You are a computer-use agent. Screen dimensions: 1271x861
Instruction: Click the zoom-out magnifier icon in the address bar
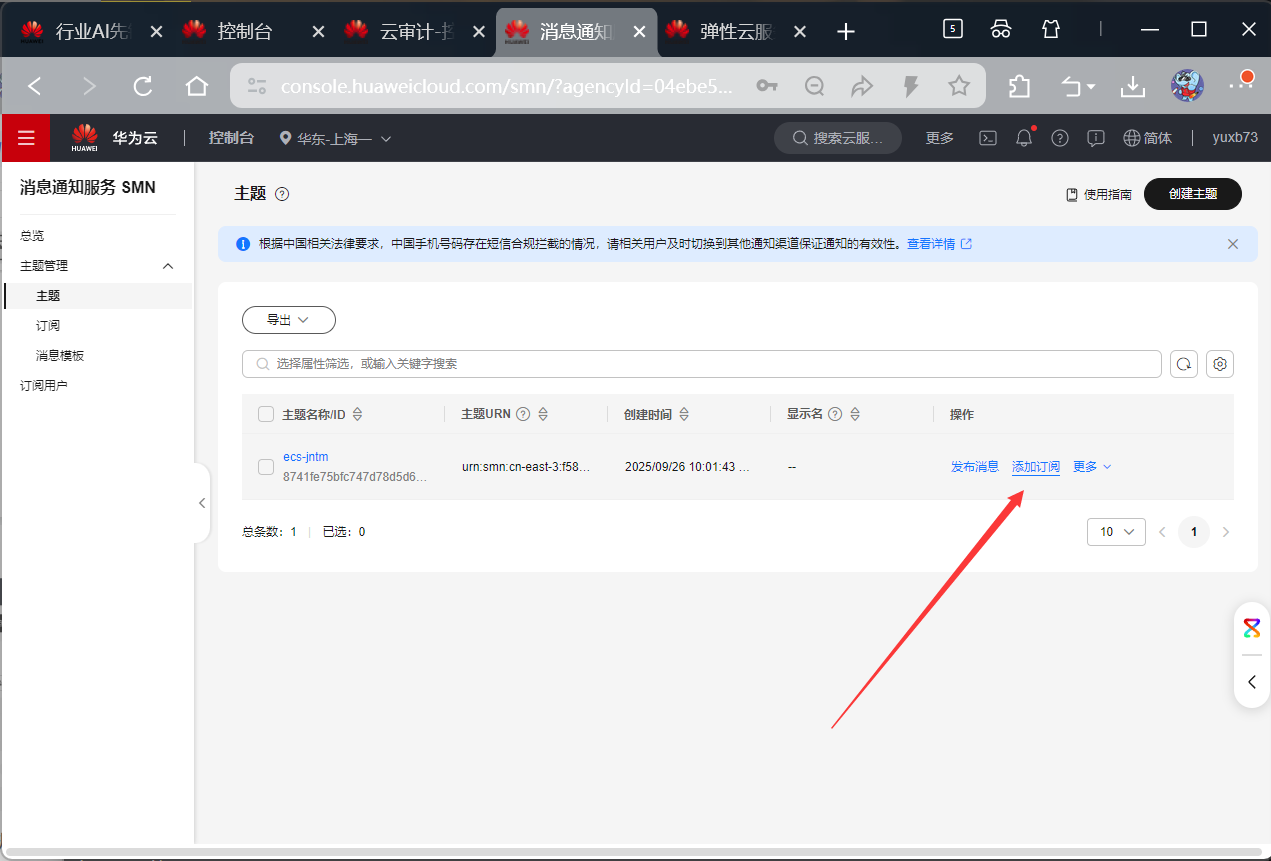pyautogui.click(x=815, y=87)
